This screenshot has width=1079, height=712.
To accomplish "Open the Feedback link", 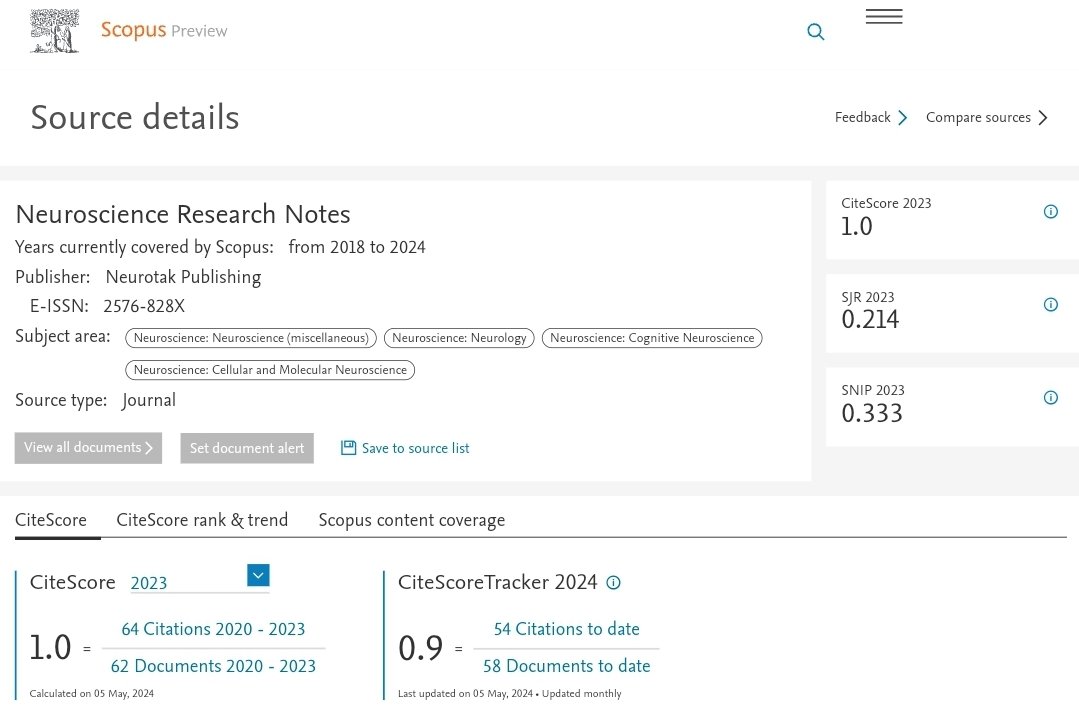I will [862, 117].
